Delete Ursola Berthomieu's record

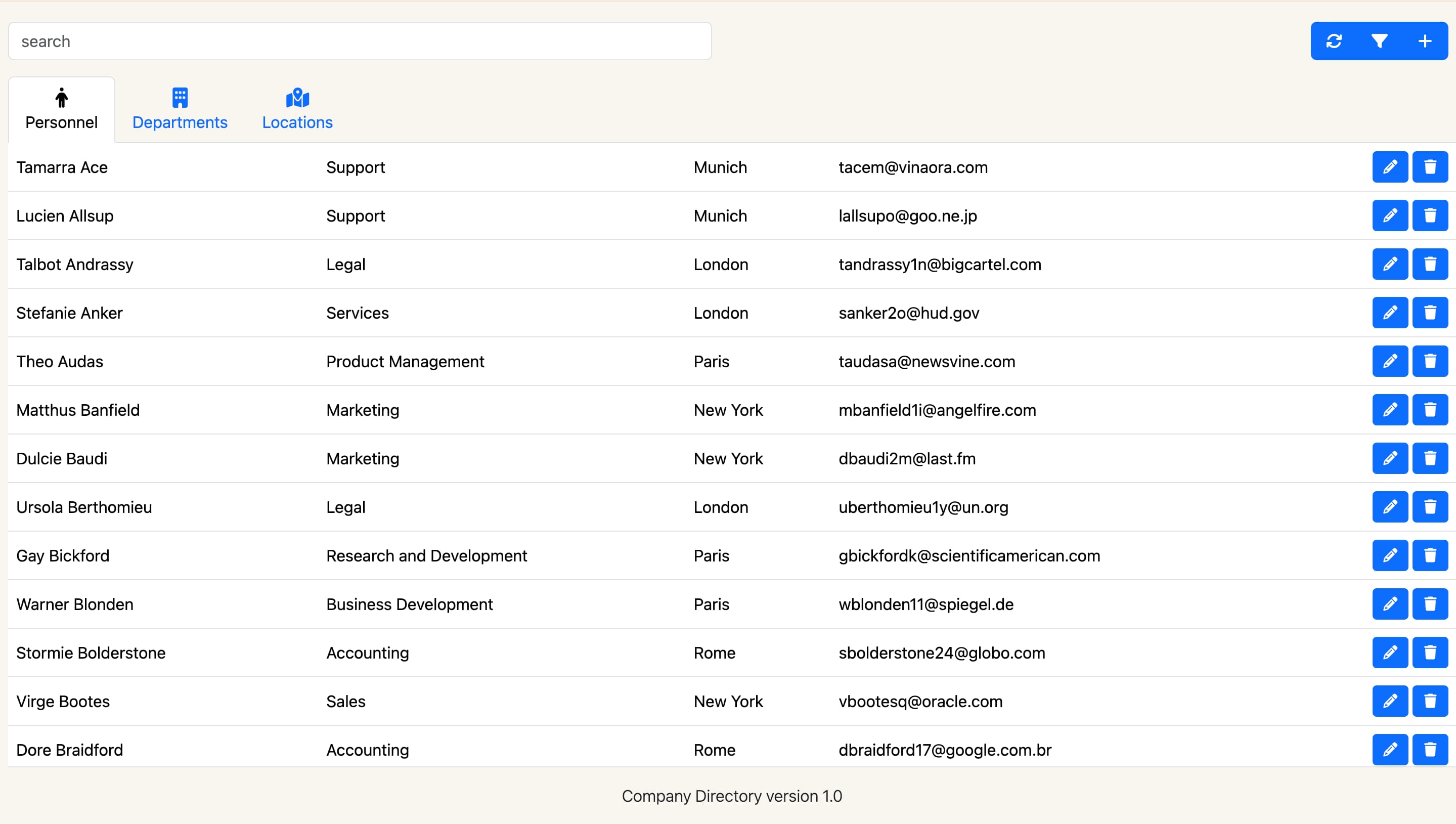tap(1429, 507)
